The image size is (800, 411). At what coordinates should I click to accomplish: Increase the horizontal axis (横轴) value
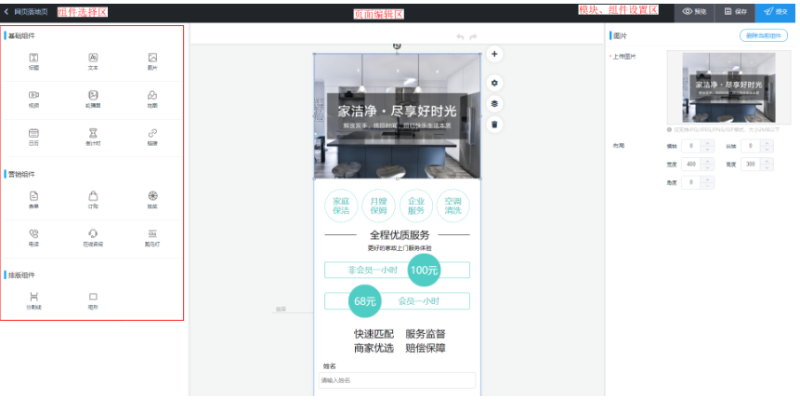[707, 143]
